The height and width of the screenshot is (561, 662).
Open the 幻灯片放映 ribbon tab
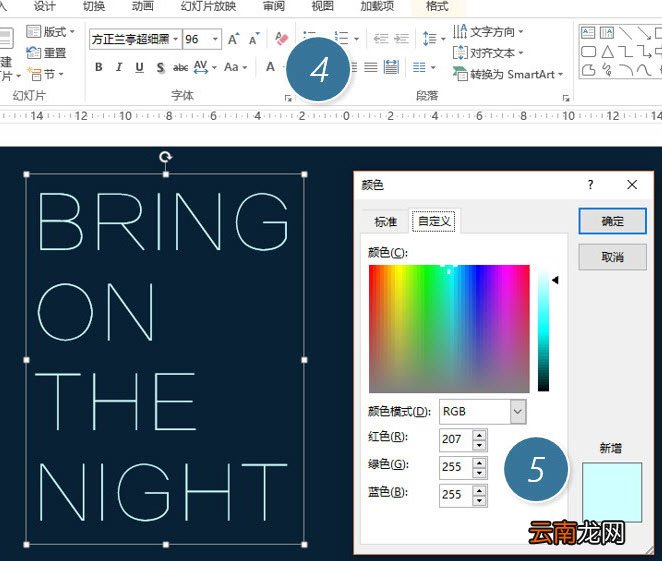tap(209, 6)
